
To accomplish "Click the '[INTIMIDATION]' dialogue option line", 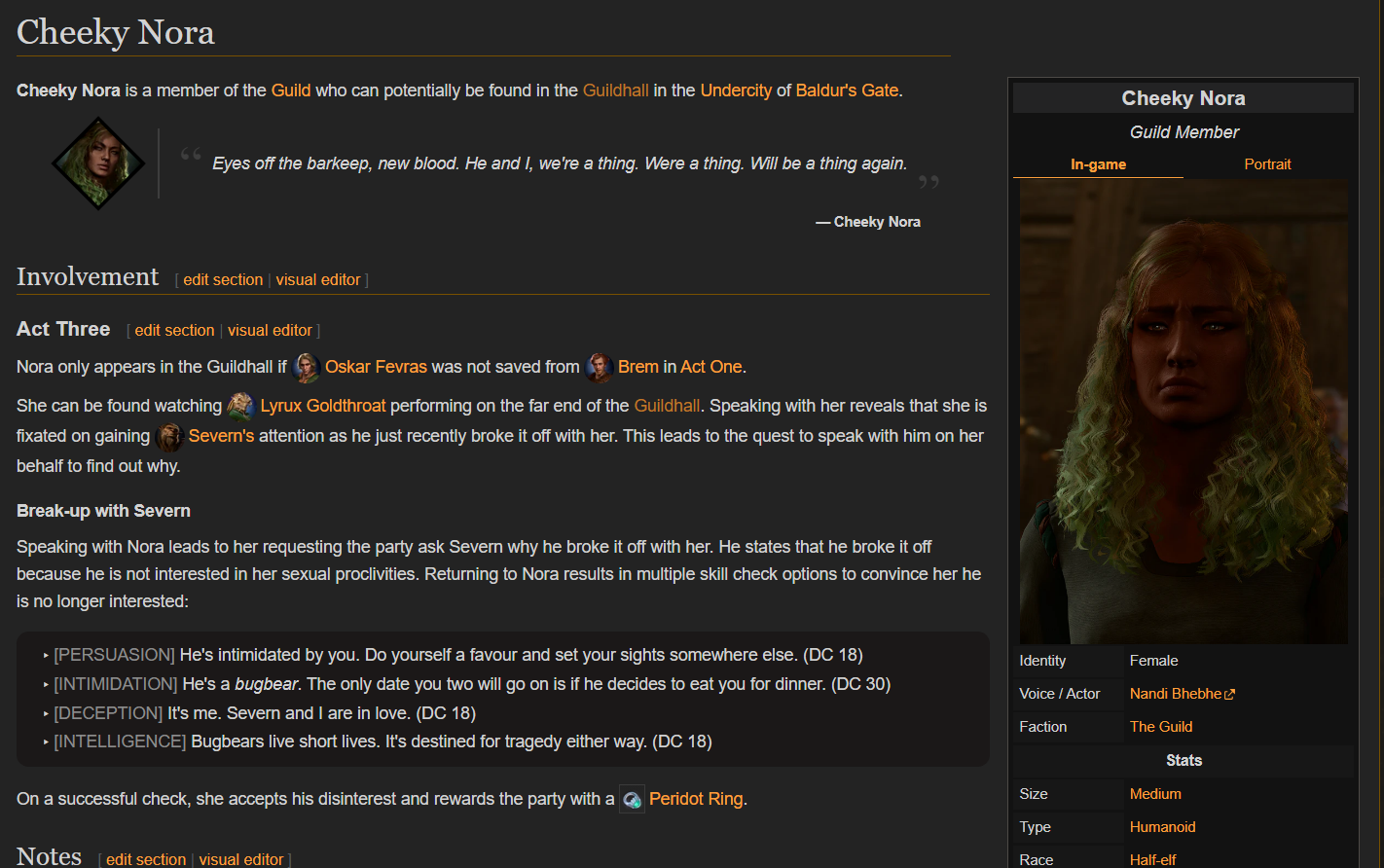I will click(x=472, y=684).
